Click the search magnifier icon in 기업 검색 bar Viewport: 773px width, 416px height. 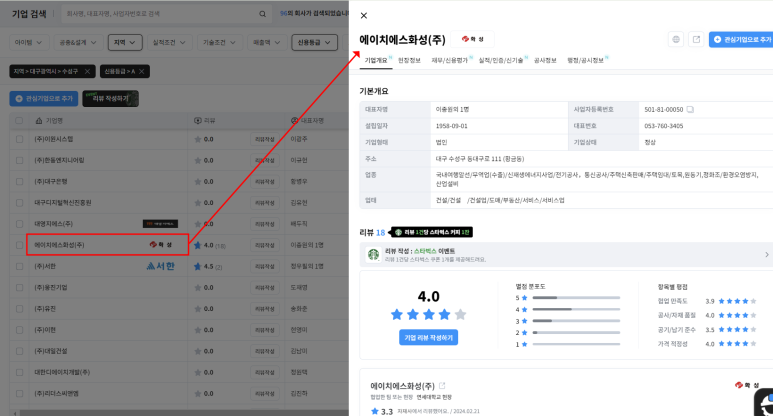262,14
